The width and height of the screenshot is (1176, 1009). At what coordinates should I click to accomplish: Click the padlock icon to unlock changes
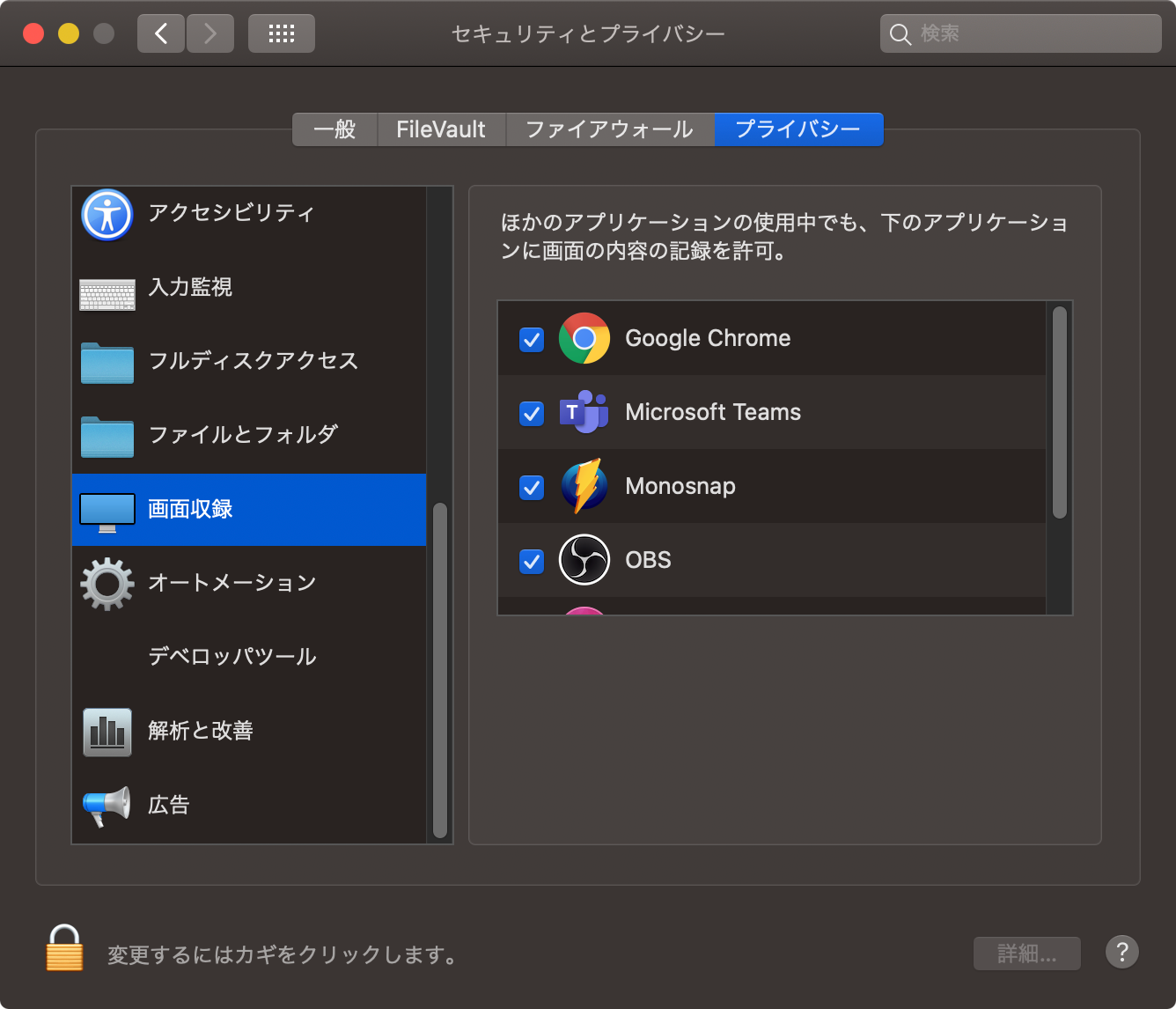point(64,947)
